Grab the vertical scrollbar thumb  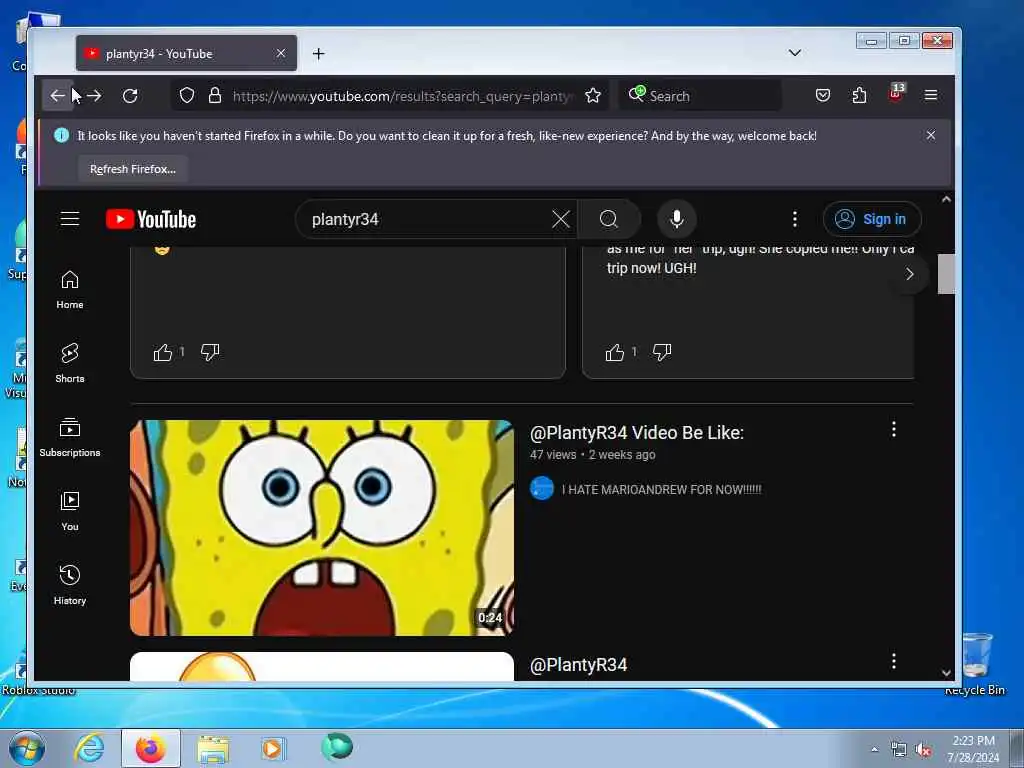tap(946, 274)
